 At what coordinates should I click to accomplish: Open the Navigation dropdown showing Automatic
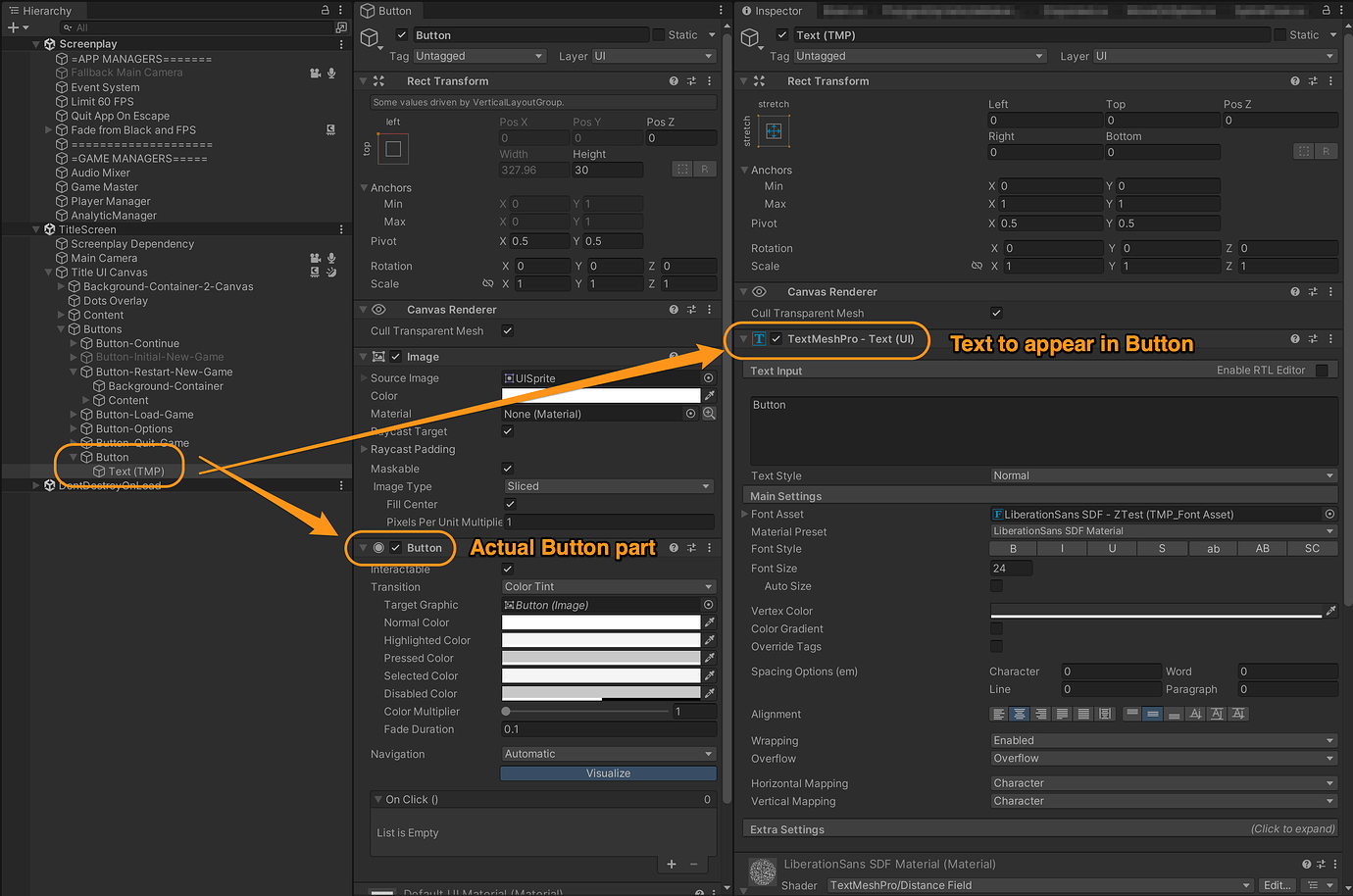(608, 754)
